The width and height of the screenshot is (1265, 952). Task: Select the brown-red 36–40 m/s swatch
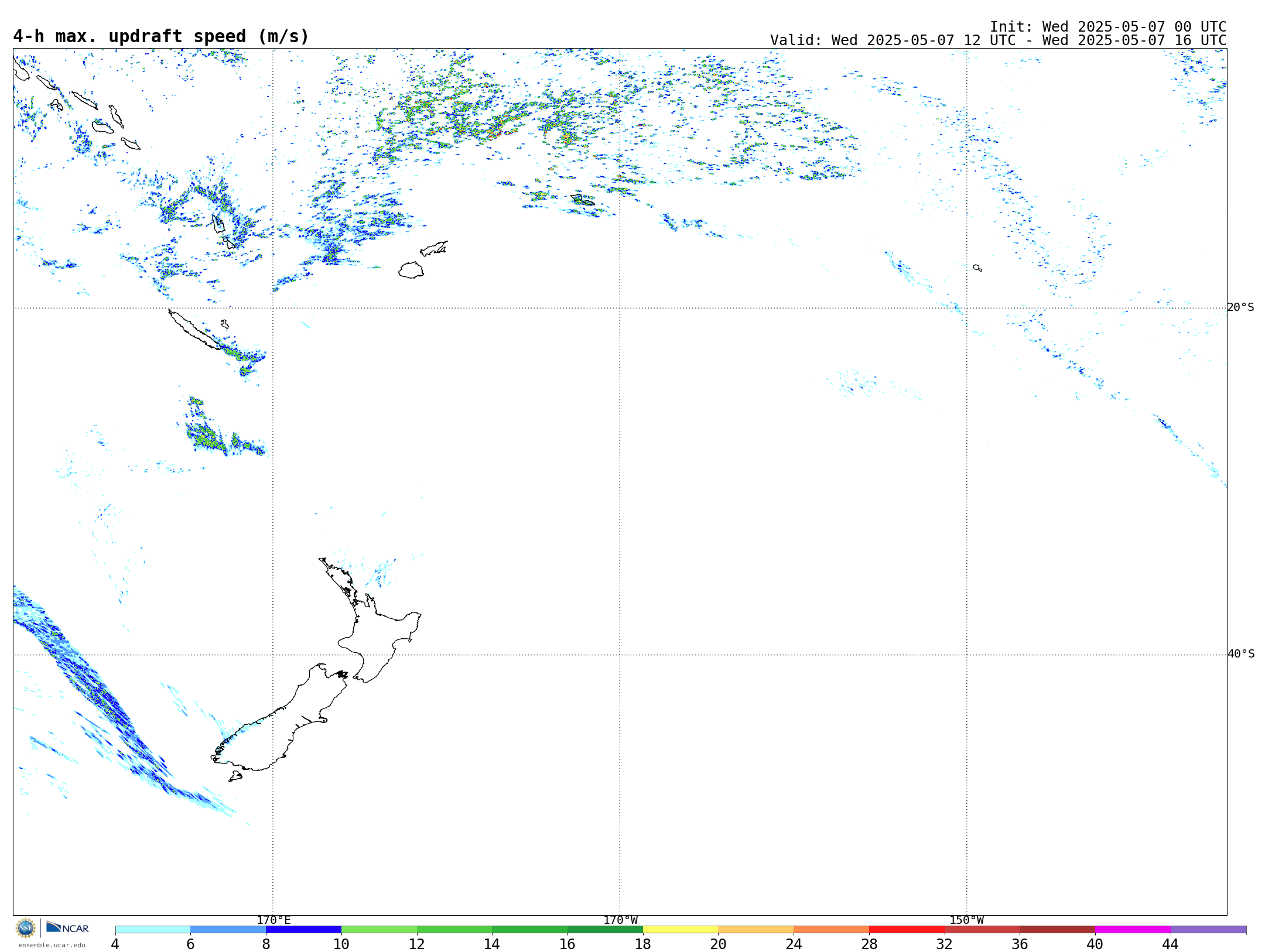pyautogui.click(x=1058, y=929)
